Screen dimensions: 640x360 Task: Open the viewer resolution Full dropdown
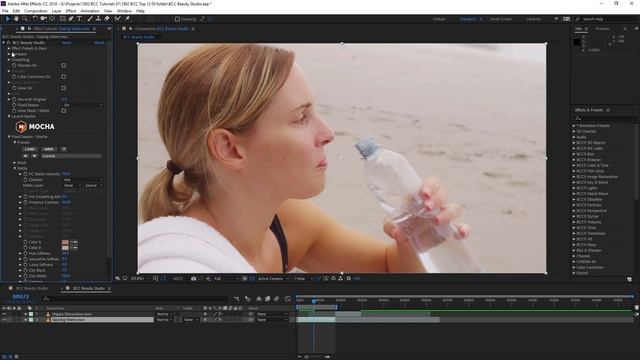click(227, 279)
